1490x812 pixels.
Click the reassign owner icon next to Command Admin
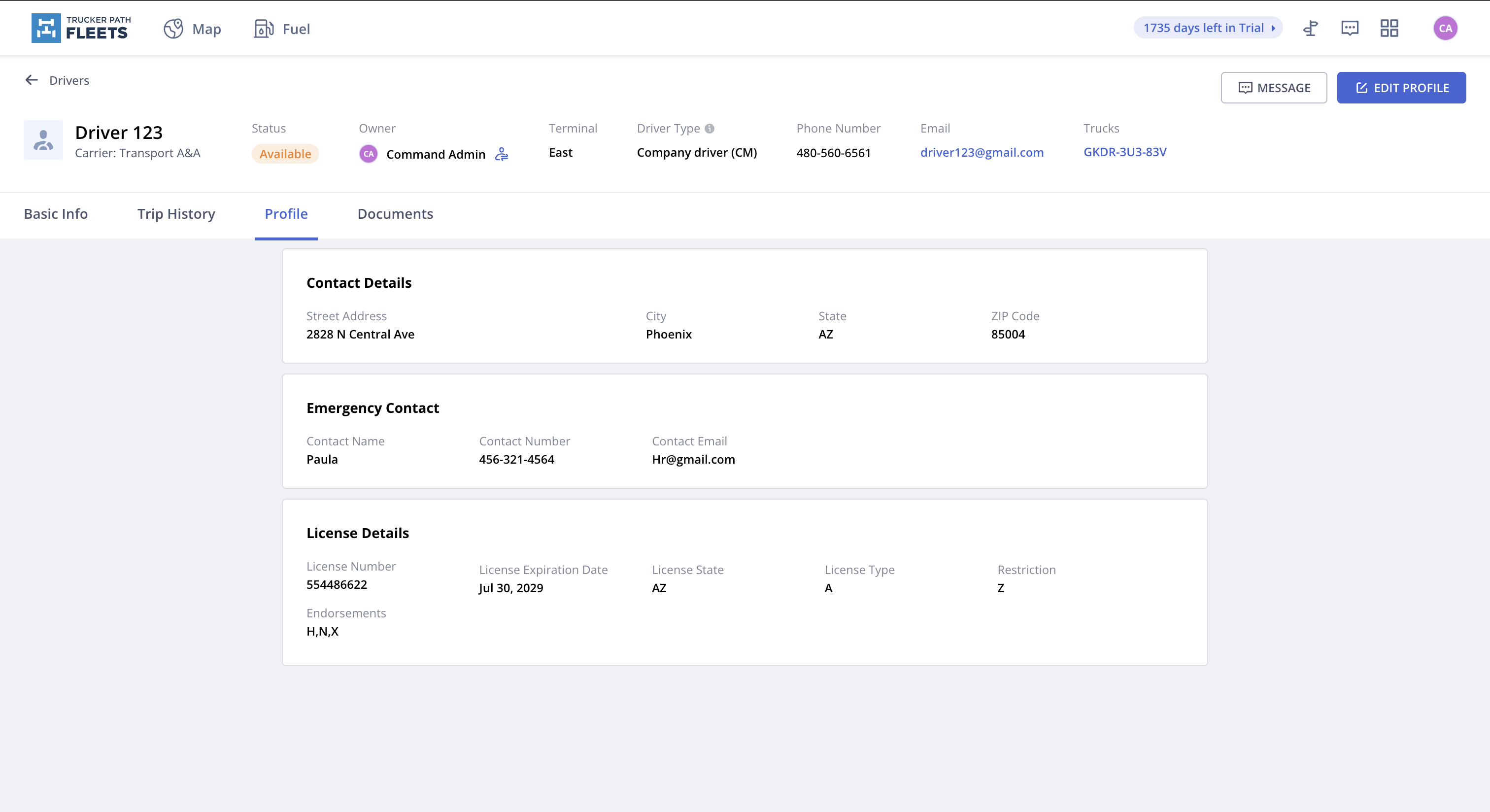tap(502, 154)
